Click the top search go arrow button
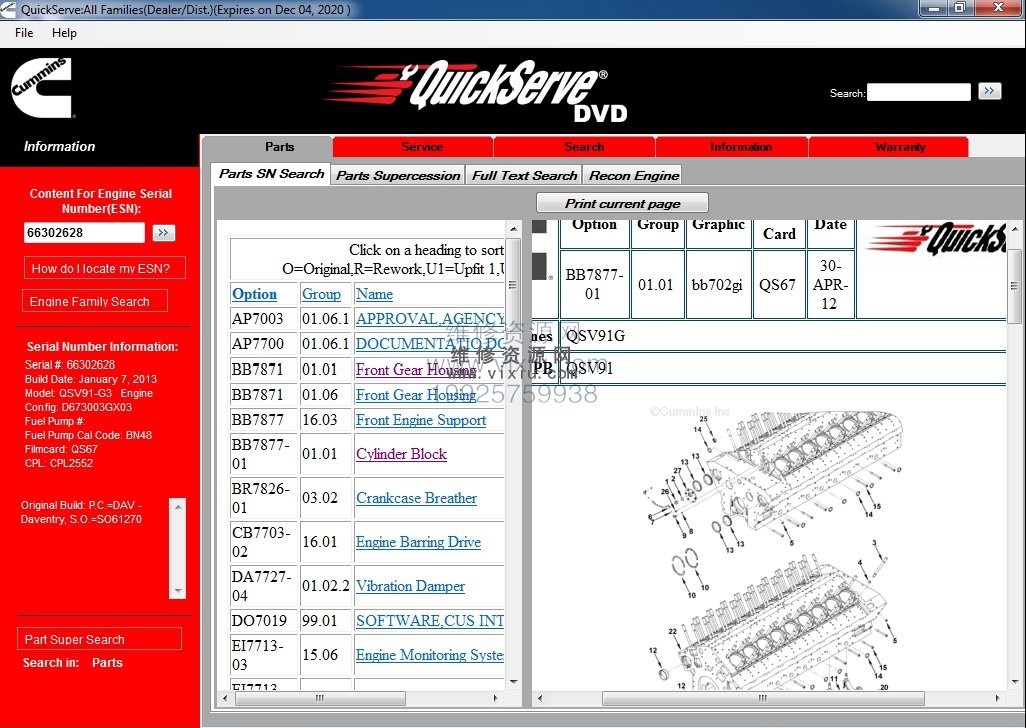The height and width of the screenshot is (728, 1026). [989, 91]
